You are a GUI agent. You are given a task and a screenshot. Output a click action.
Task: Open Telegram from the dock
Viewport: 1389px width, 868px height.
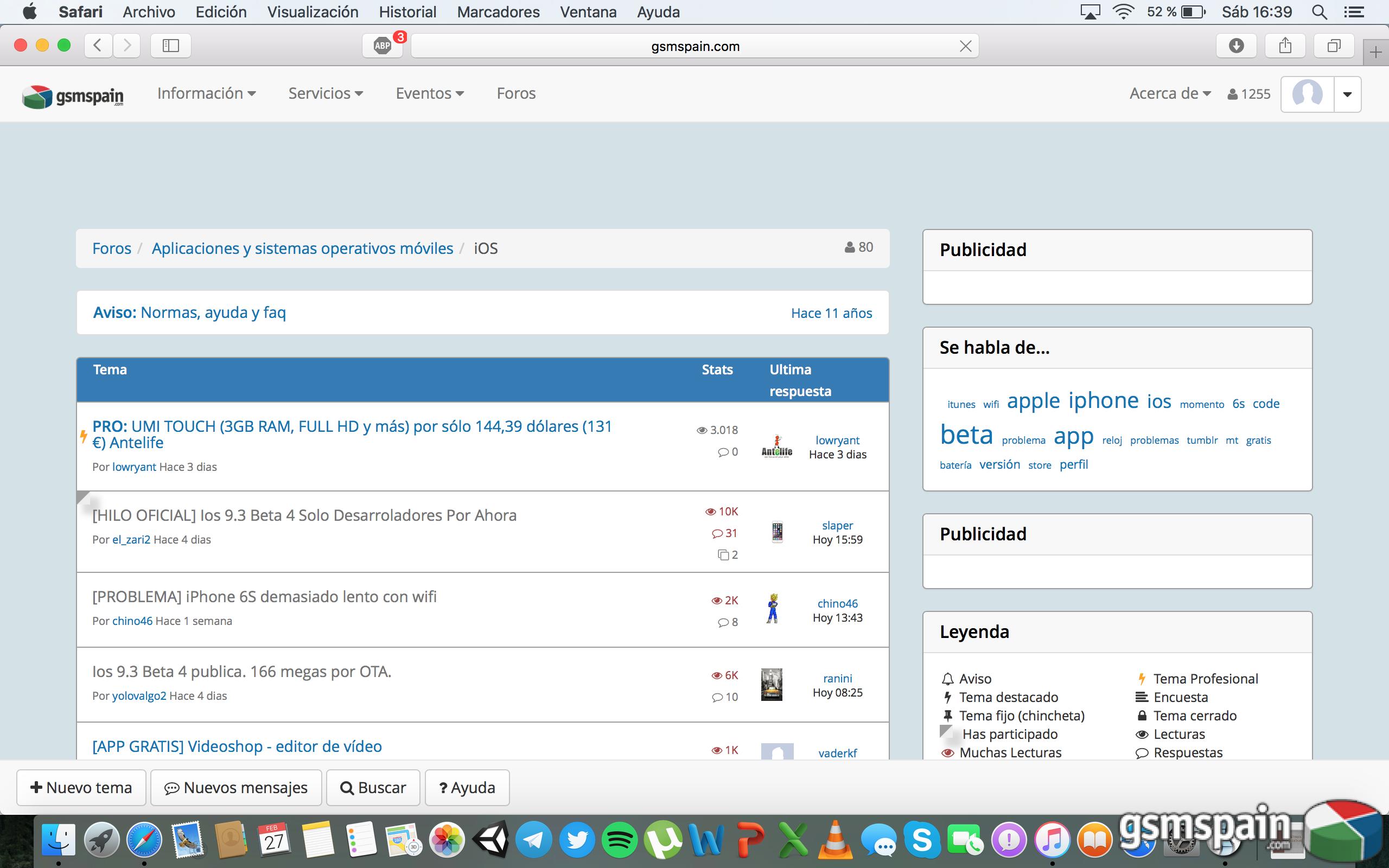click(x=534, y=840)
